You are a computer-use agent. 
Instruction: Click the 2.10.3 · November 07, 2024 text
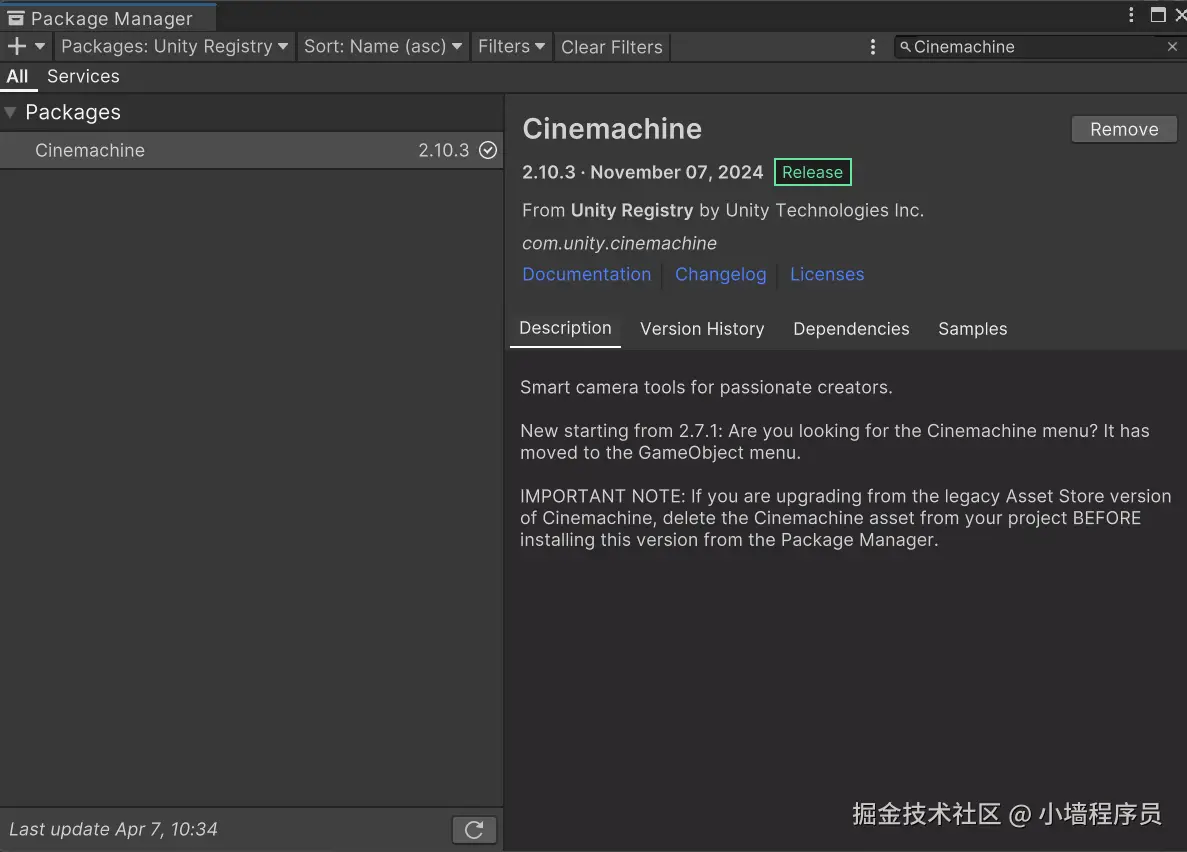[x=643, y=172]
